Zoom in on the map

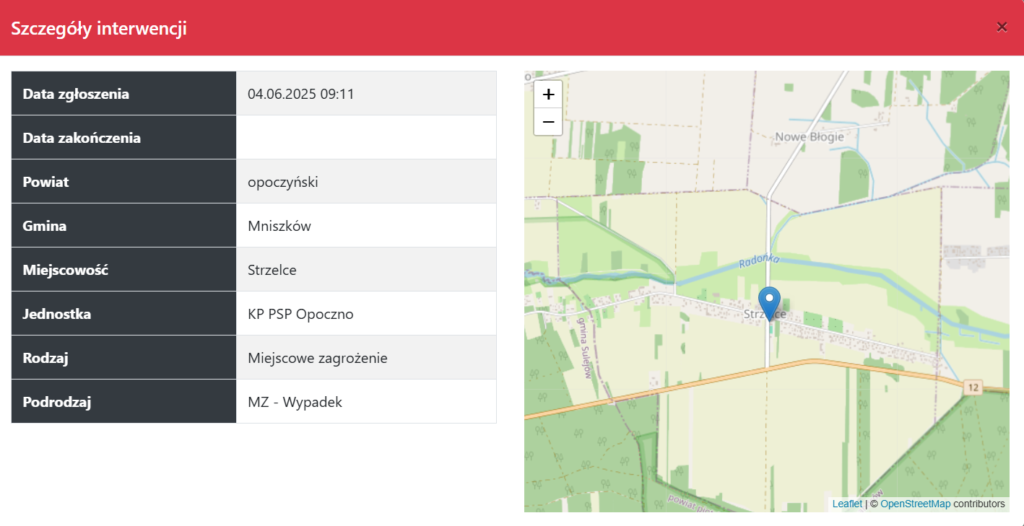(x=548, y=93)
